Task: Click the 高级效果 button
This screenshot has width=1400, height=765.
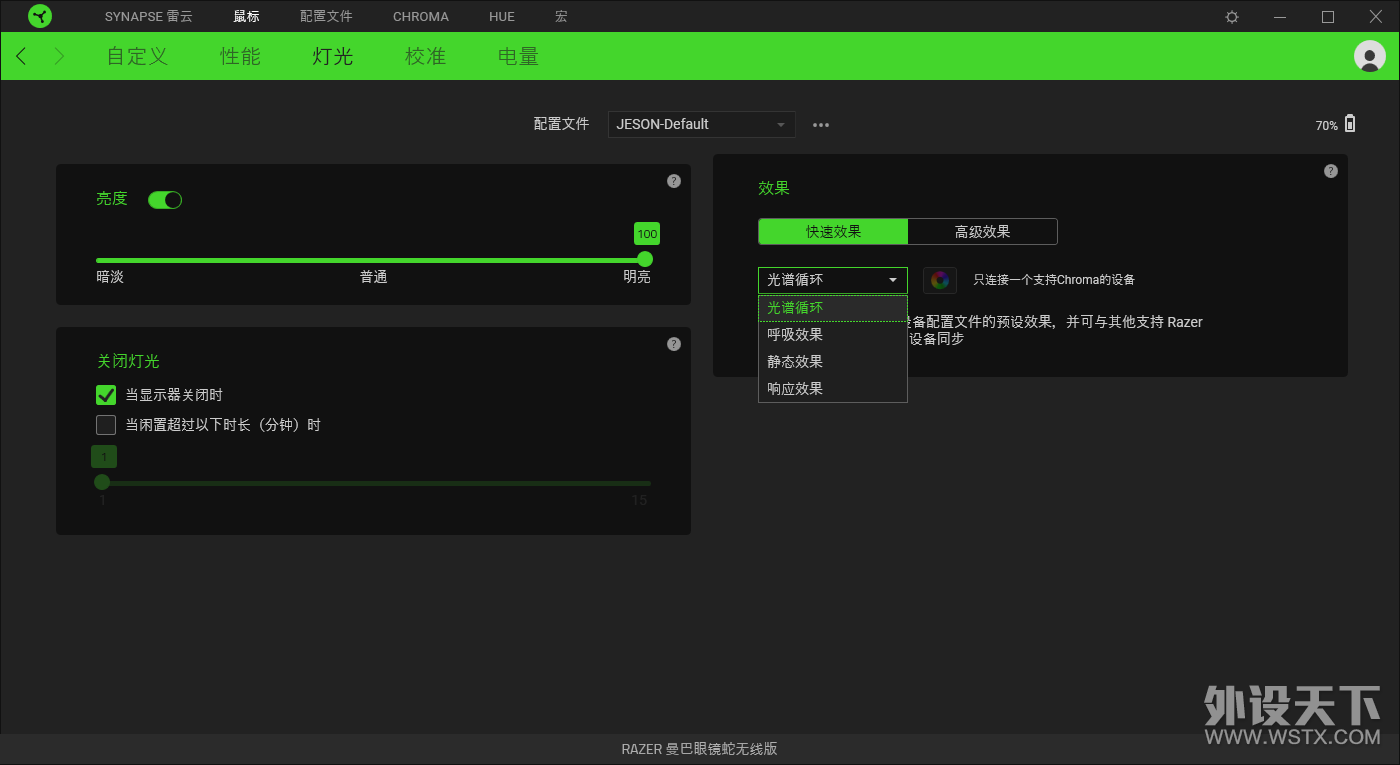Action: point(982,232)
